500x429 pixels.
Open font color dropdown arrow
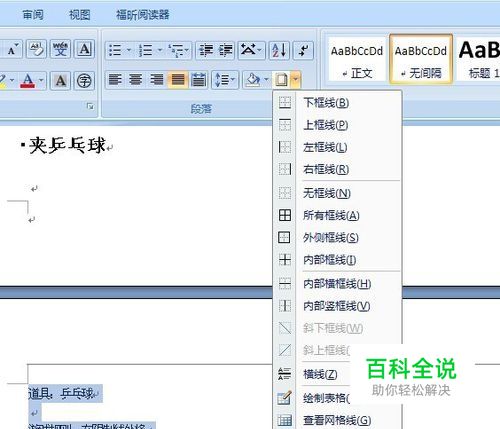pos(41,80)
